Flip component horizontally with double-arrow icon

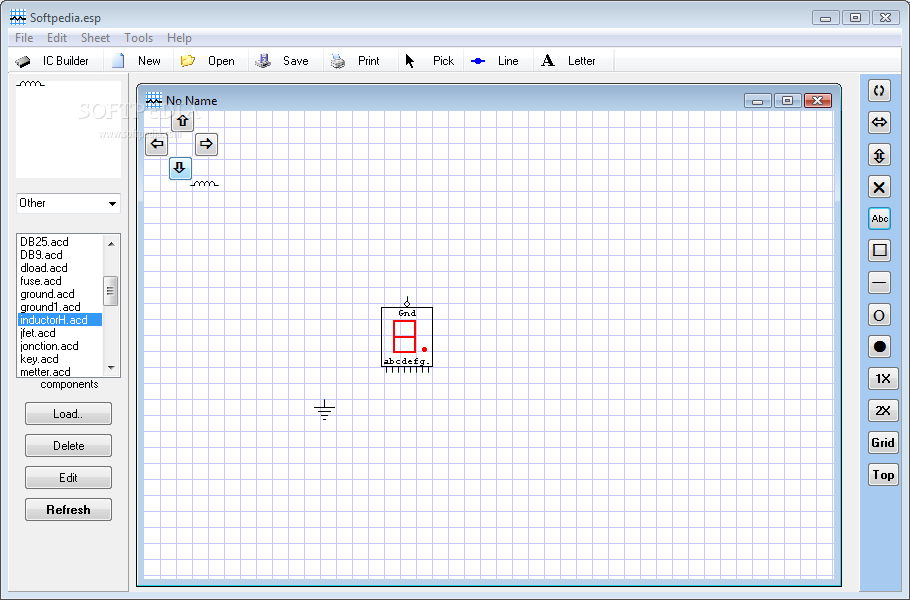879,122
